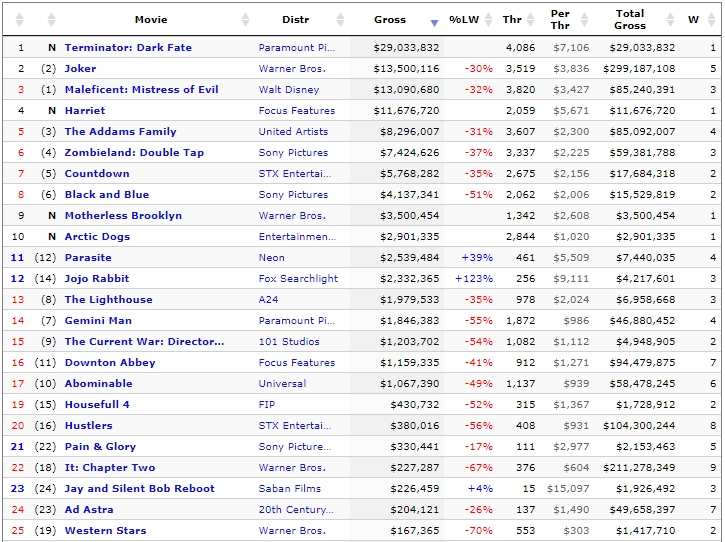Open the Joker movie page

click(x=80, y=68)
